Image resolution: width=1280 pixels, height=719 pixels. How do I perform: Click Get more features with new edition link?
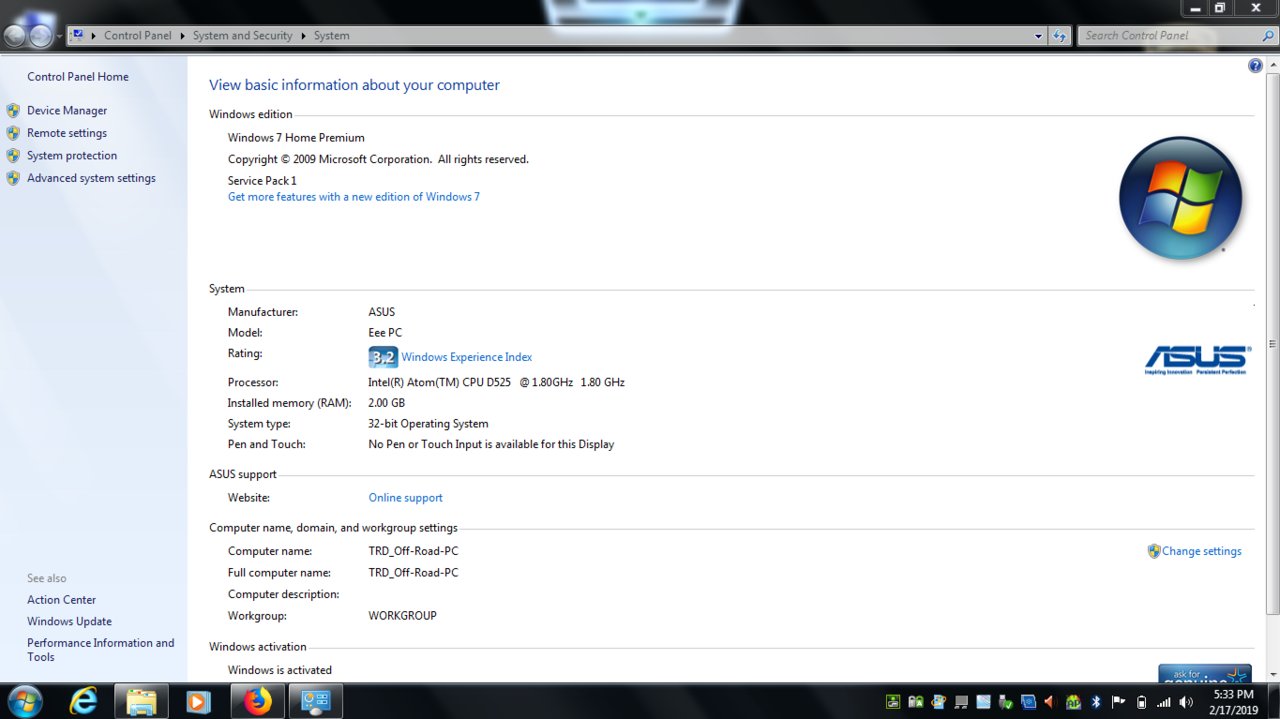tap(354, 197)
